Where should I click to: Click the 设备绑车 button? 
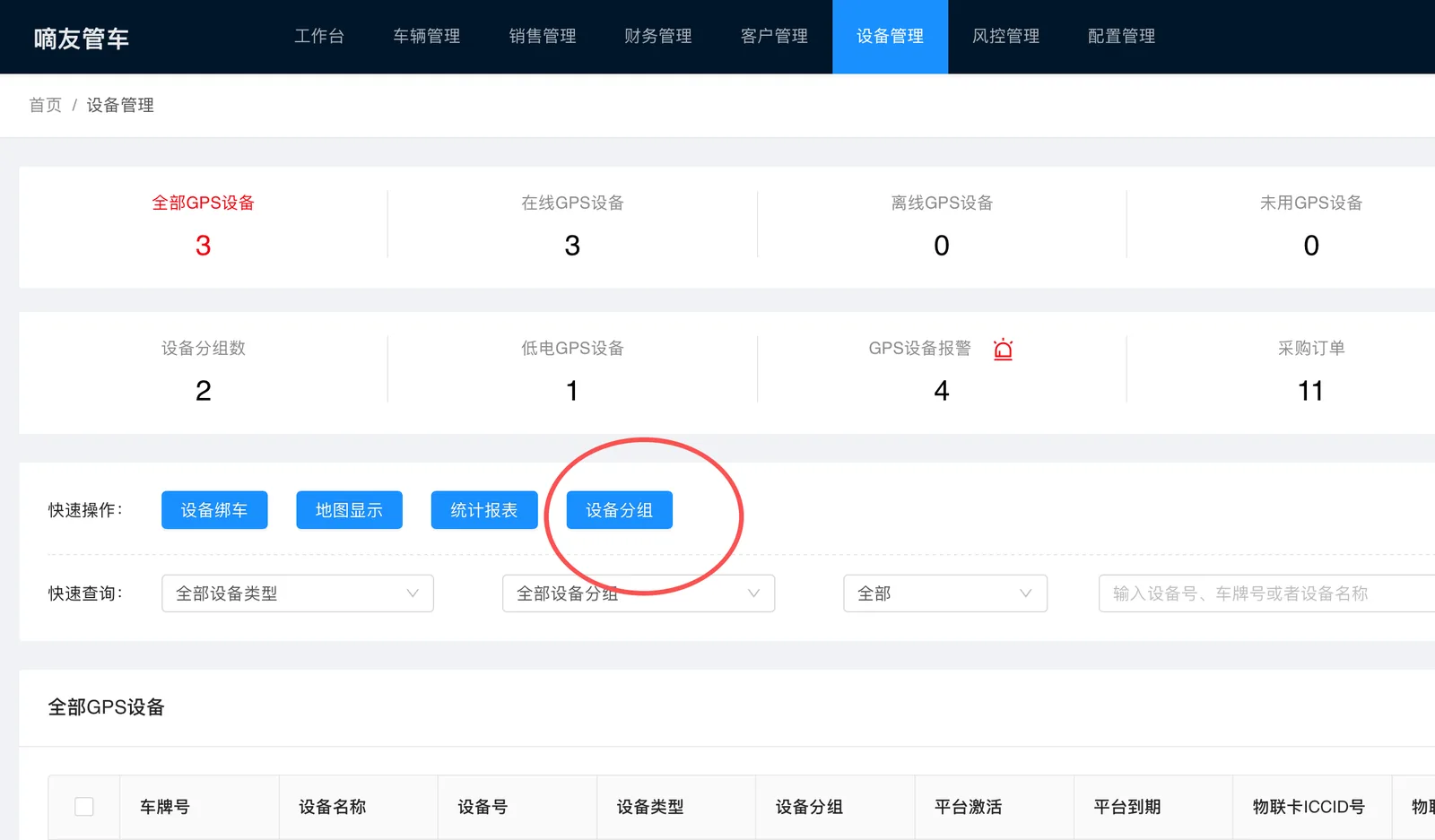[x=214, y=510]
